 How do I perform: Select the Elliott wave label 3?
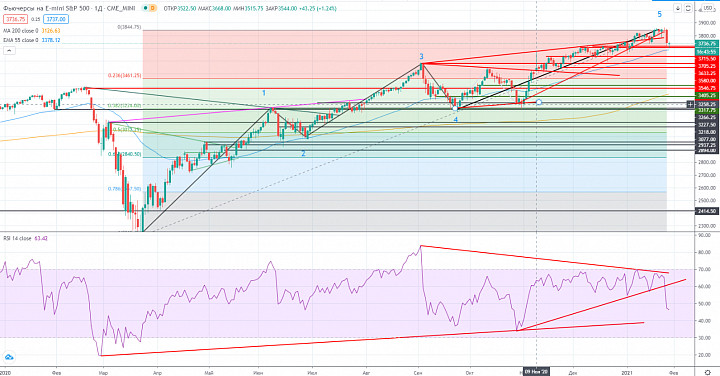click(421, 56)
